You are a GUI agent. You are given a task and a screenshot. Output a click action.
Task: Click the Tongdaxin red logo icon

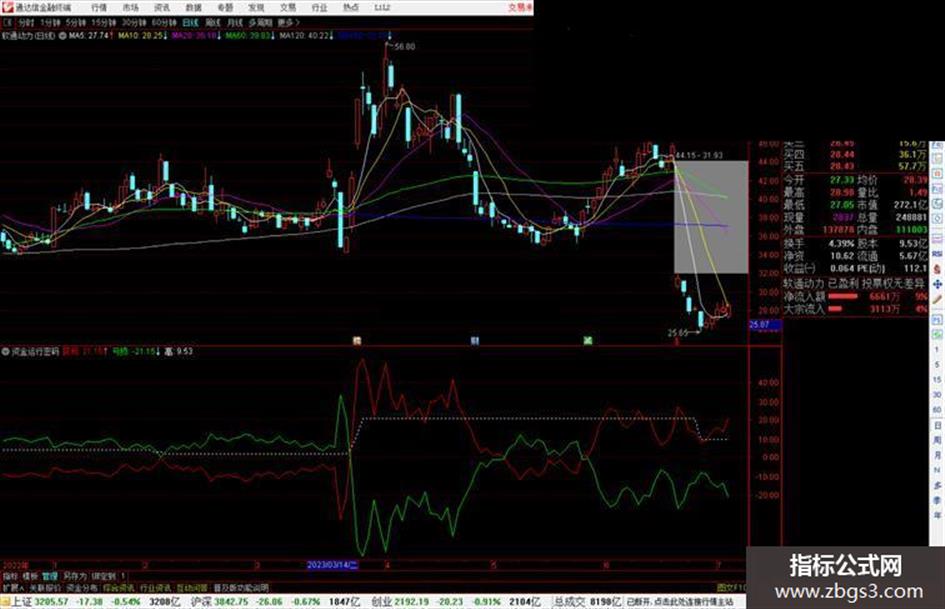[x=8, y=7]
